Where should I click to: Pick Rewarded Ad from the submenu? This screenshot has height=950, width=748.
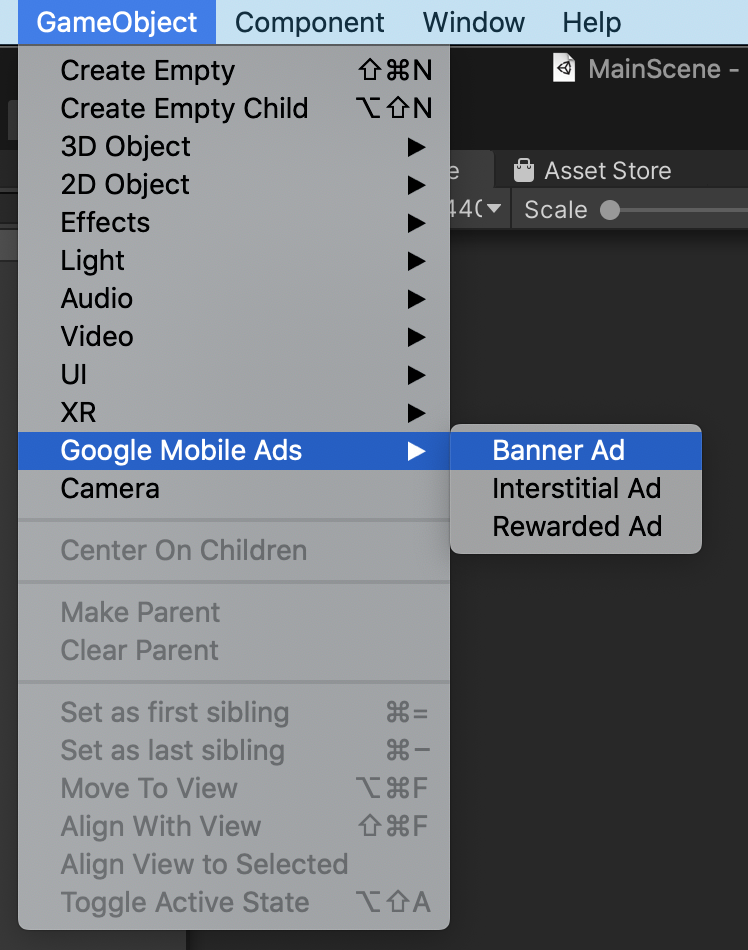tap(576, 526)
